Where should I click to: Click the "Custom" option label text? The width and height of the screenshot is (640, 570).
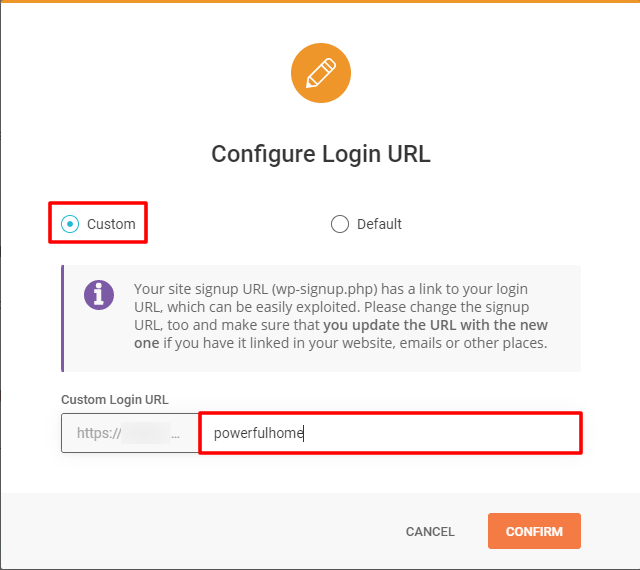(x=111, y=224)
